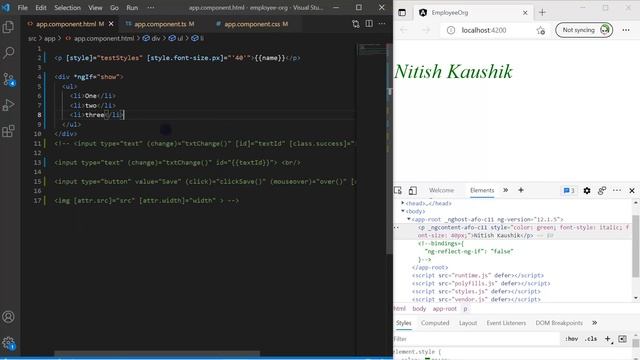Screen dimensions: 640x360
Task: Open editor More Actions ellipsis
Action: 382,24
